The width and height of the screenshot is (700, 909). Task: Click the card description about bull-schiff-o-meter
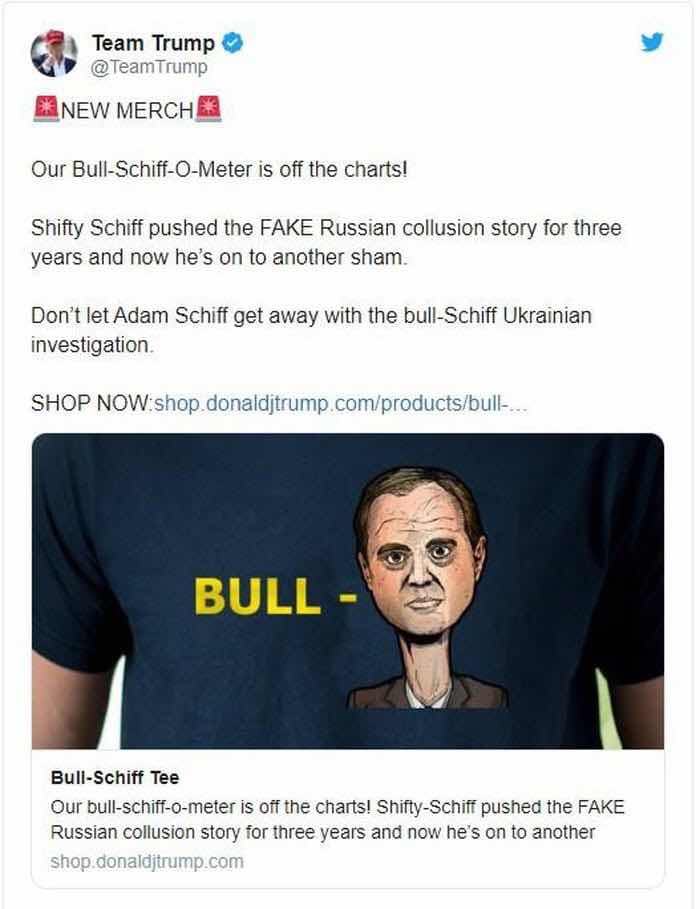point(338,819)
